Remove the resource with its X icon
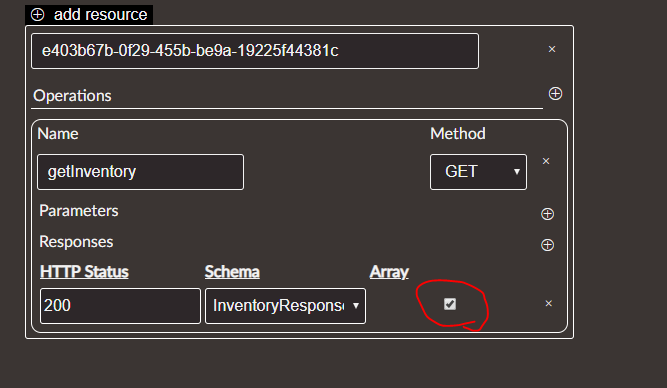This screenshot has height=388, width=667. point(552,49)
